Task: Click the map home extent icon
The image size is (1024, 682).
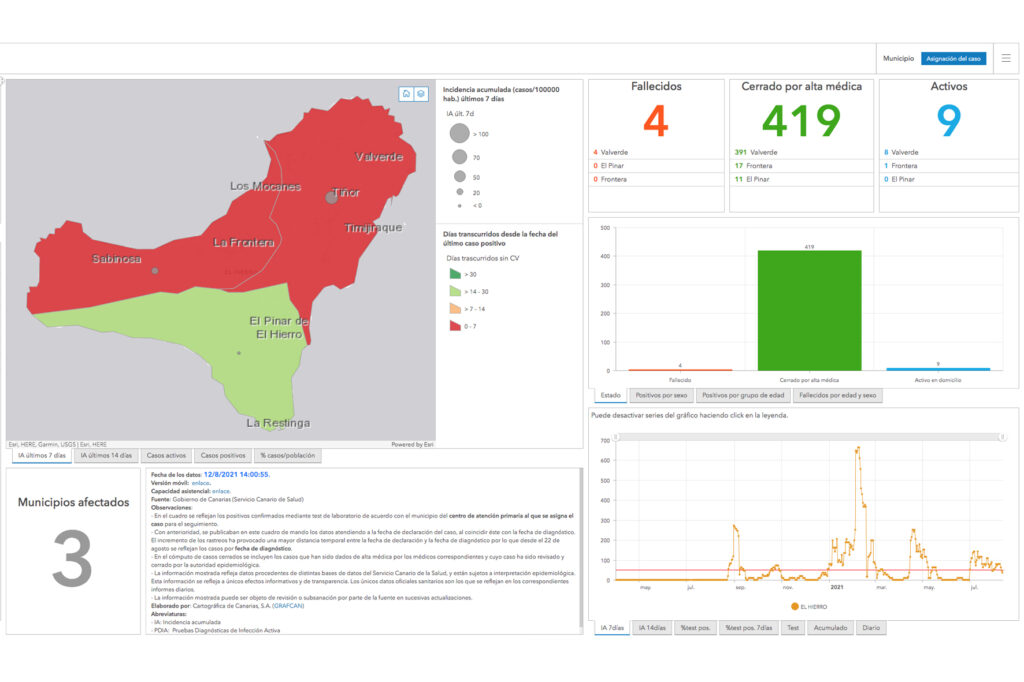Action: [407, 93]
